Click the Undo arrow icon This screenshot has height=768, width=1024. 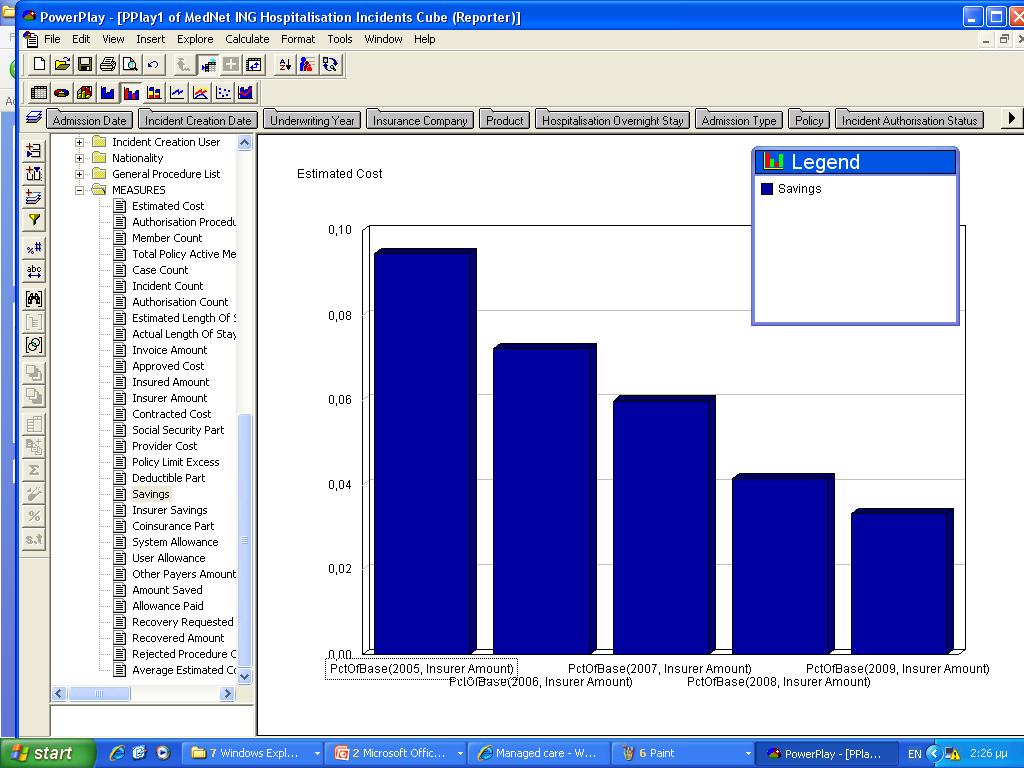(x=153, y=64)
